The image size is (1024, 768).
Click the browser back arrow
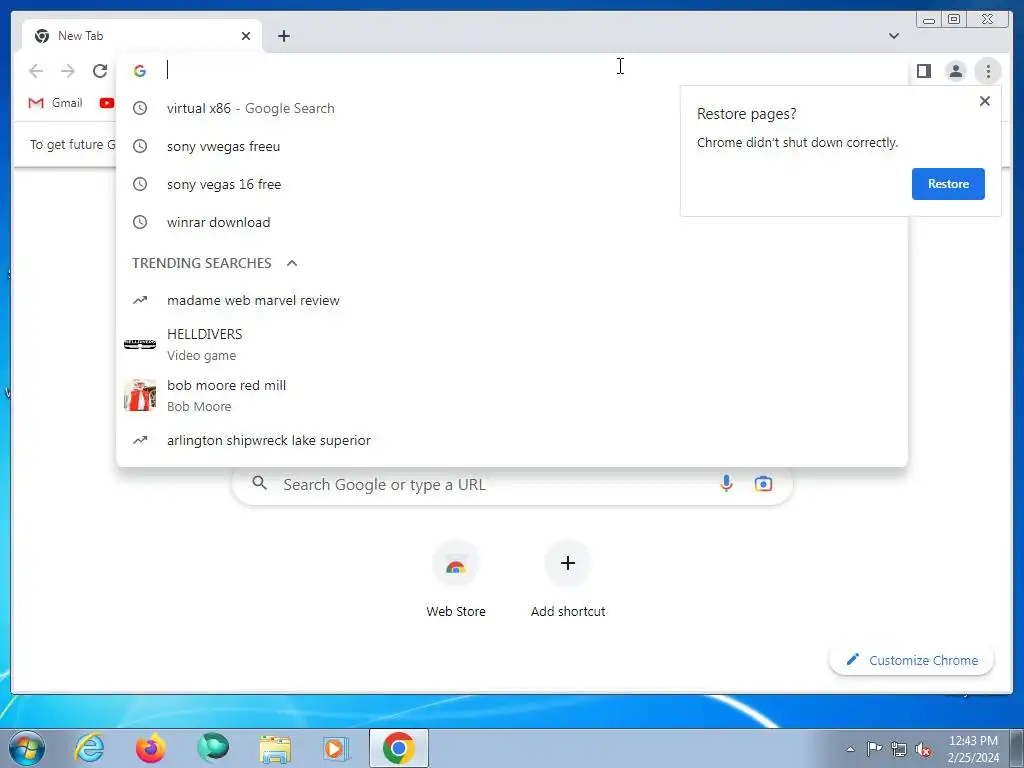(36, 71)
